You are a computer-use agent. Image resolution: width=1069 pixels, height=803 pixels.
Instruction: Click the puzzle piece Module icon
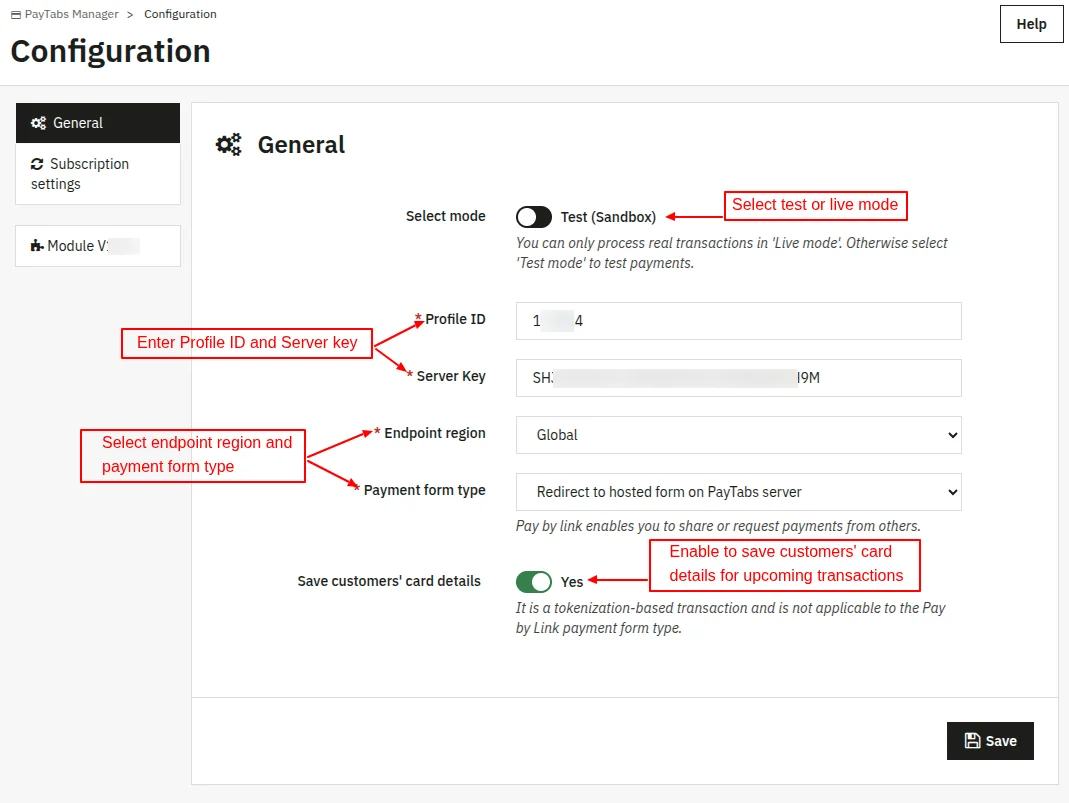coord(37,246)
